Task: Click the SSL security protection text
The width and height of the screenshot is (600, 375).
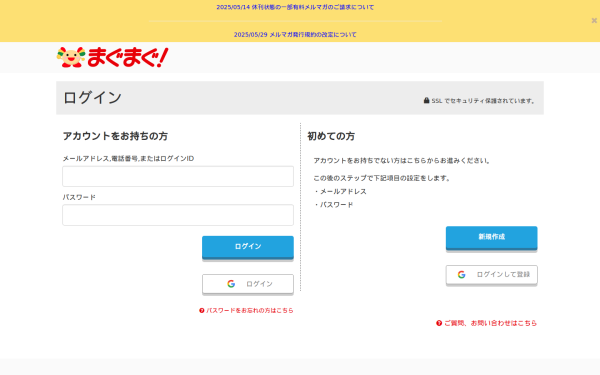Action: tap(483, 101)
